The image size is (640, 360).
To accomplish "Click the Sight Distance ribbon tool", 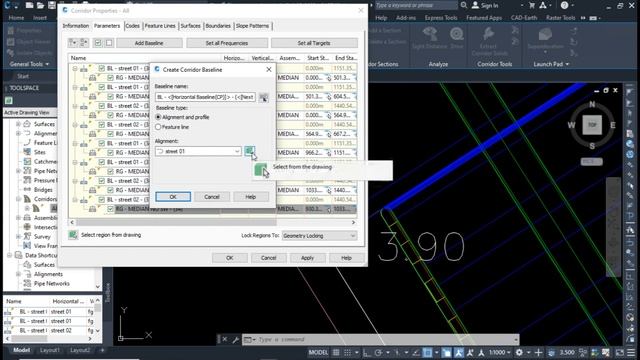I will pos(429,38).
